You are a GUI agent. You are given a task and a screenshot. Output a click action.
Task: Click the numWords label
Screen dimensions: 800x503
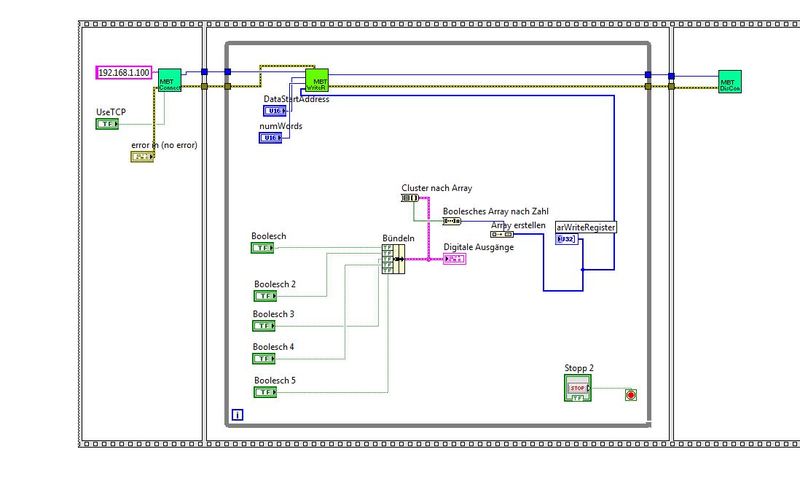pyautogui.click(x=281, y=126)
